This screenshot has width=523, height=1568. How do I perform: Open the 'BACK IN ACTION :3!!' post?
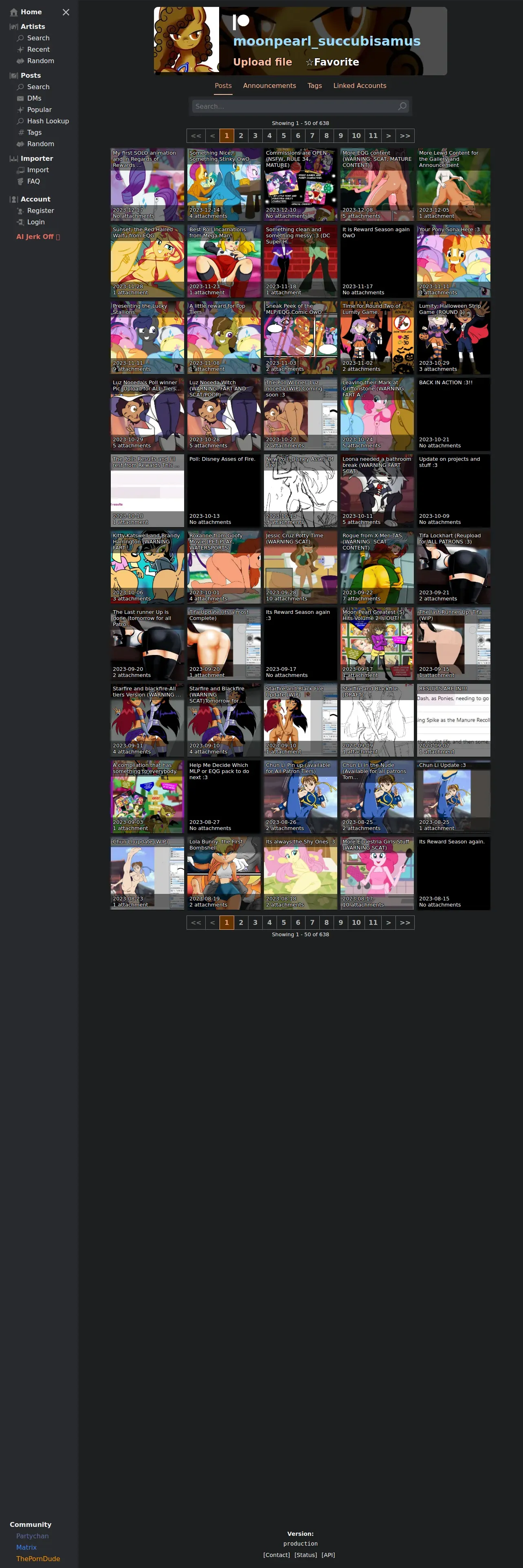(454, 414)
